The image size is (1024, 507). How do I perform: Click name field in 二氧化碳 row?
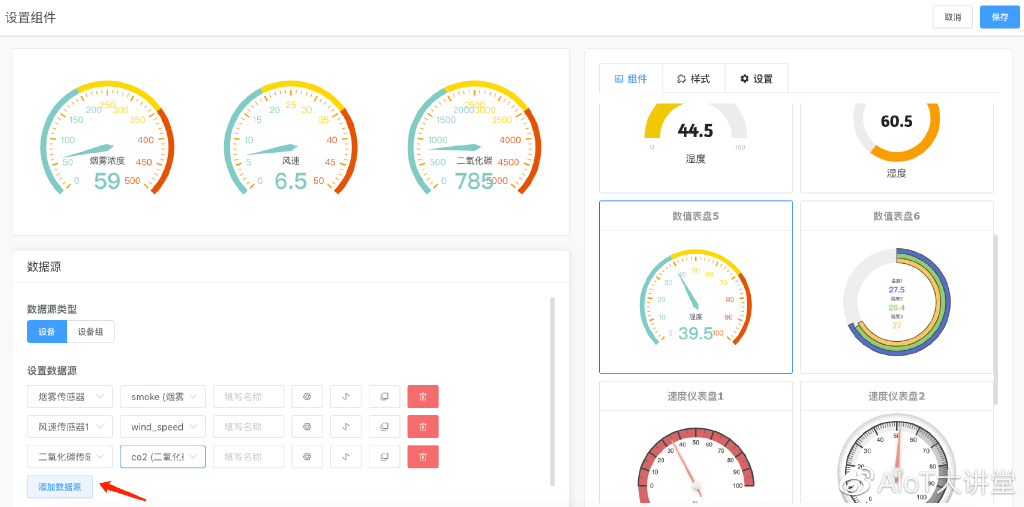pyautogui.click(x=249, y=457)
